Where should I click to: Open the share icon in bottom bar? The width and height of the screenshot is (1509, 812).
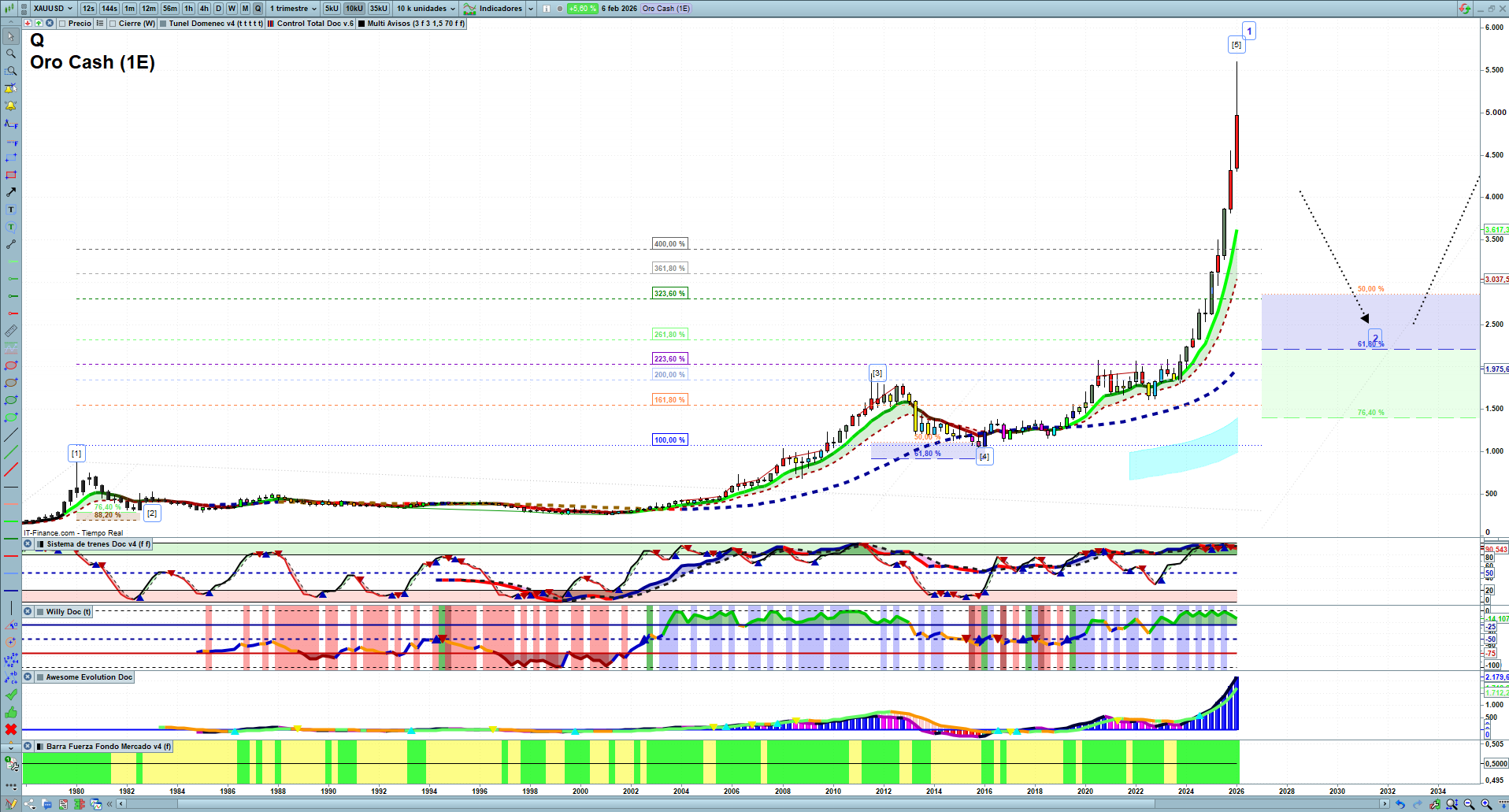coord(30,804)
